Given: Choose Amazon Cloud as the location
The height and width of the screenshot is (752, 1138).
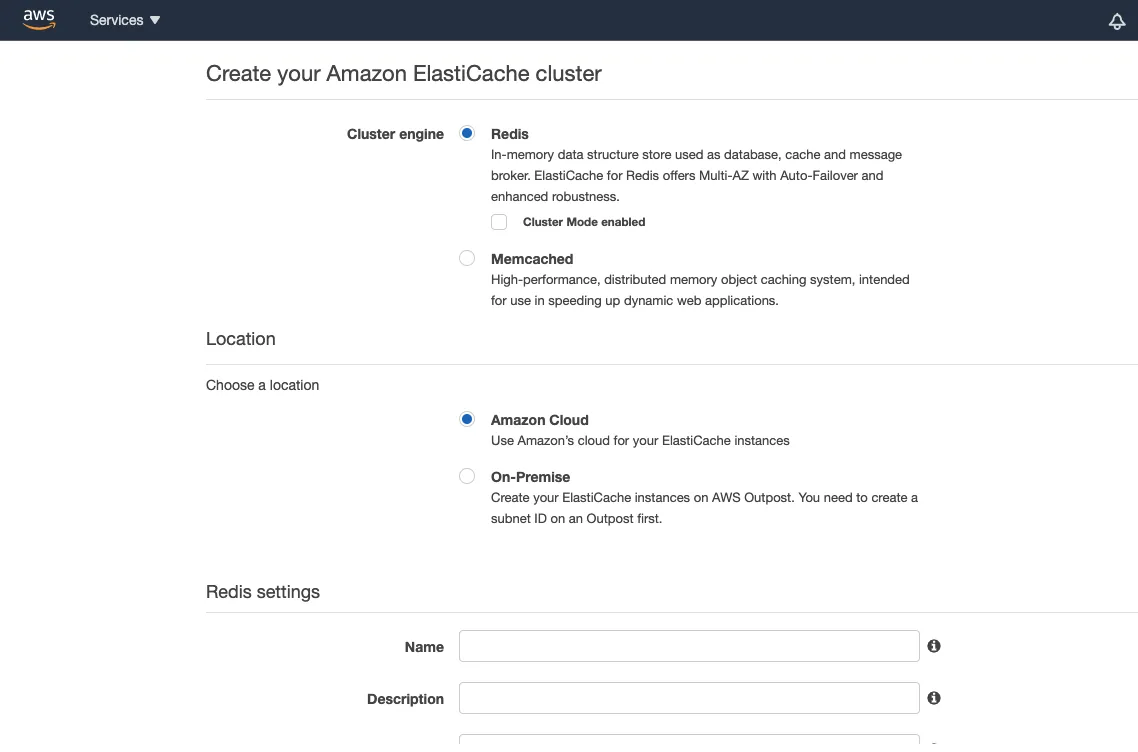Looking at the screenshot, I should (x=467, y=419).
